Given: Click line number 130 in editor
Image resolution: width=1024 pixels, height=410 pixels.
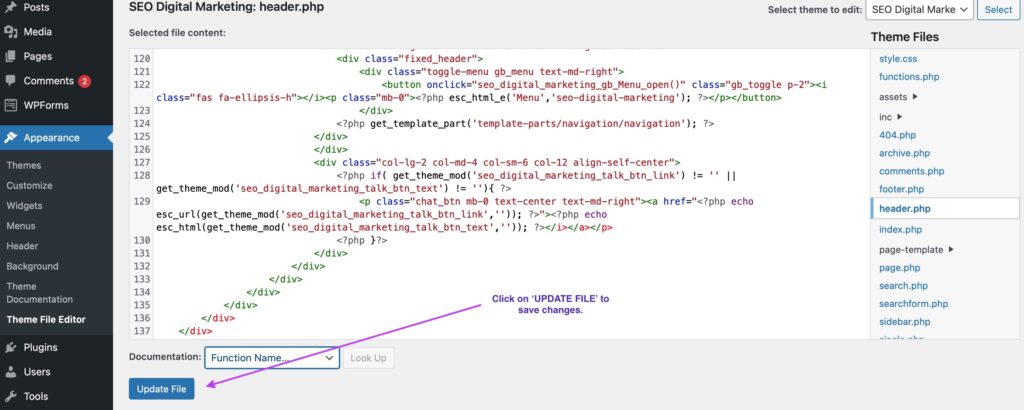Looking at the screenshot, I should [x=142, y=240].
